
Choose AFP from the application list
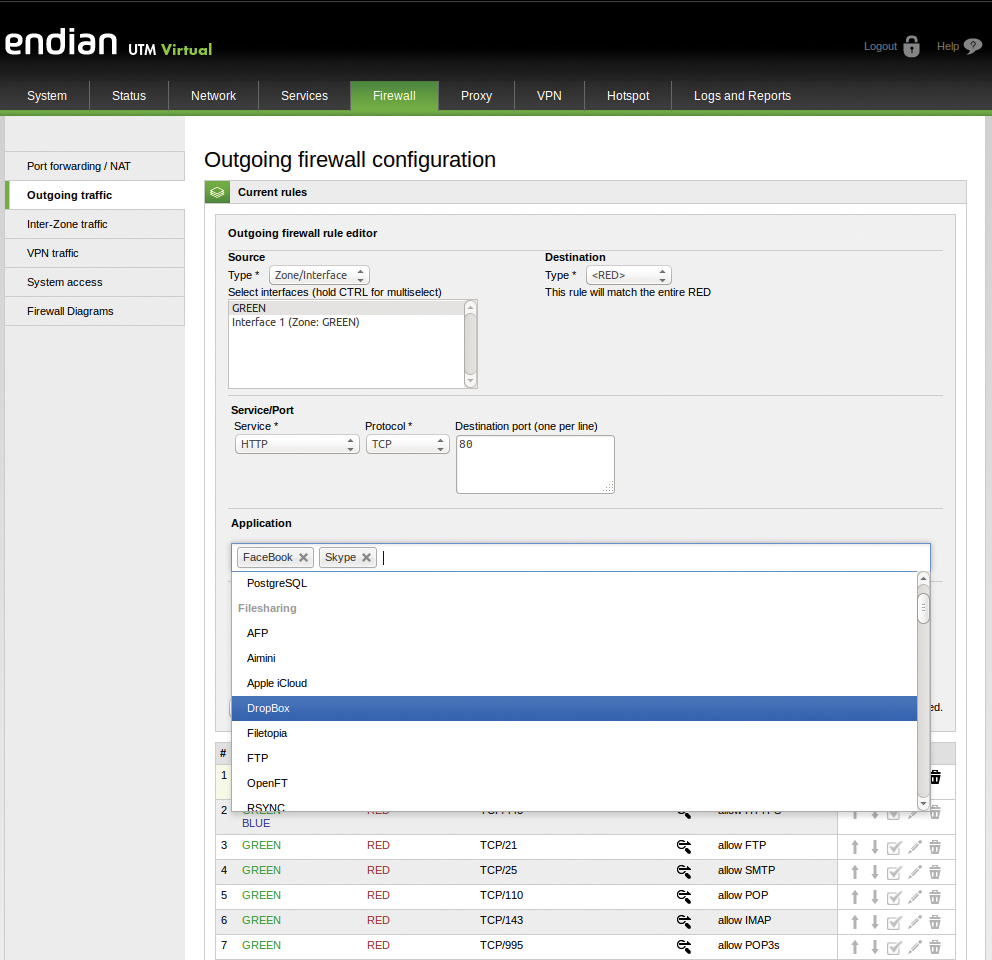pos(574,633)
